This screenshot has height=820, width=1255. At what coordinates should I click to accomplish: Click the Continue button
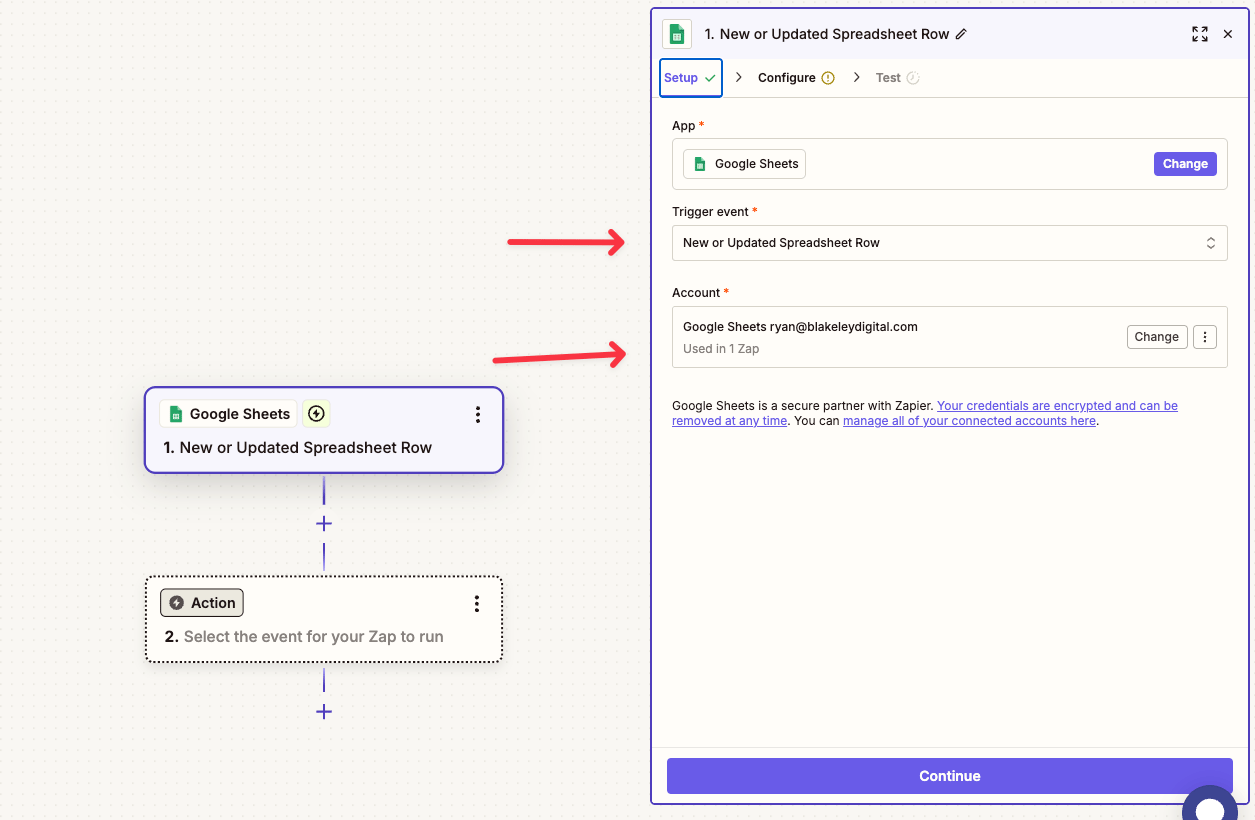tap(949, 776)
